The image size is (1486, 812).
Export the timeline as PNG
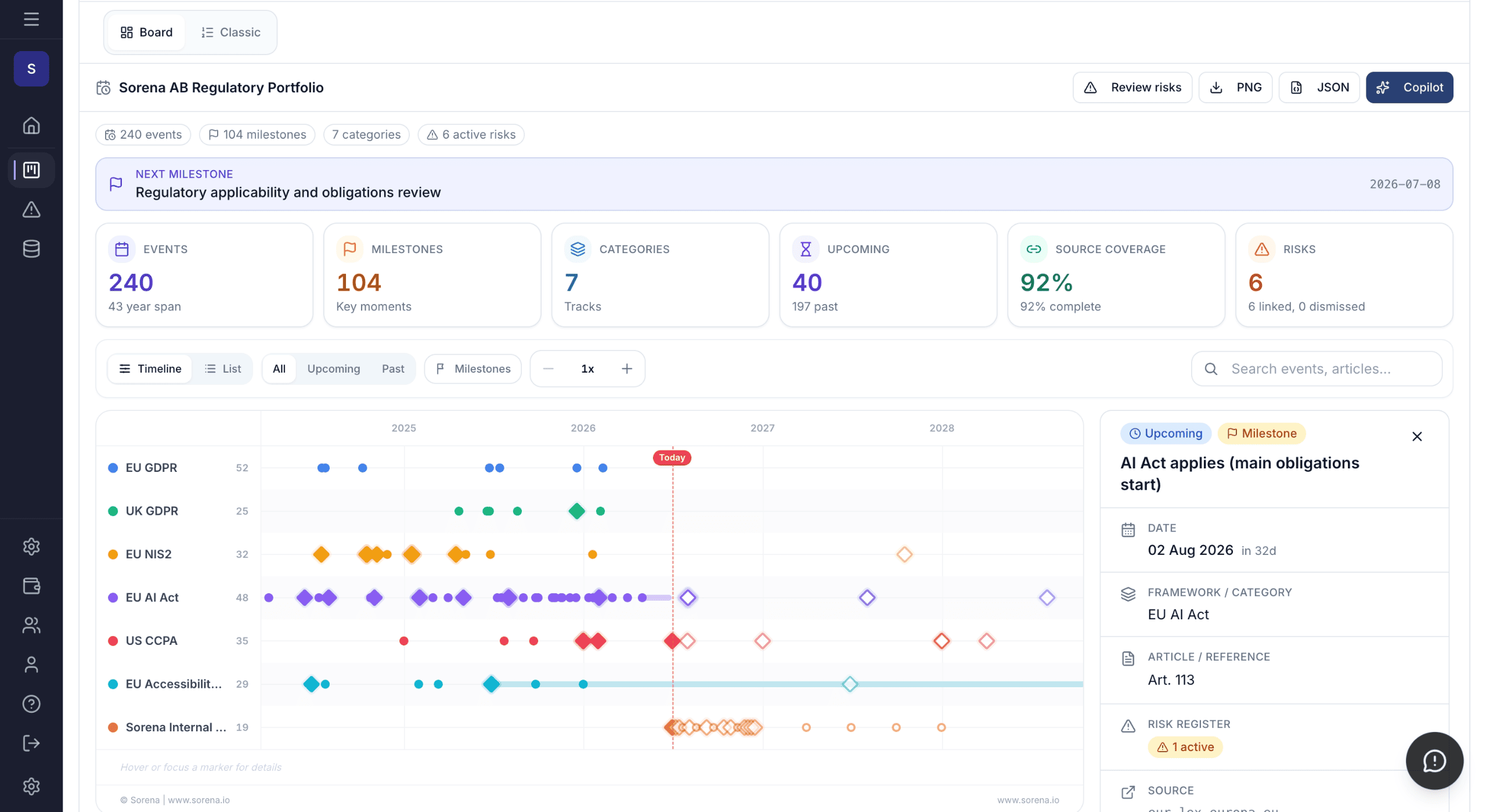(x=1235, y=88)
